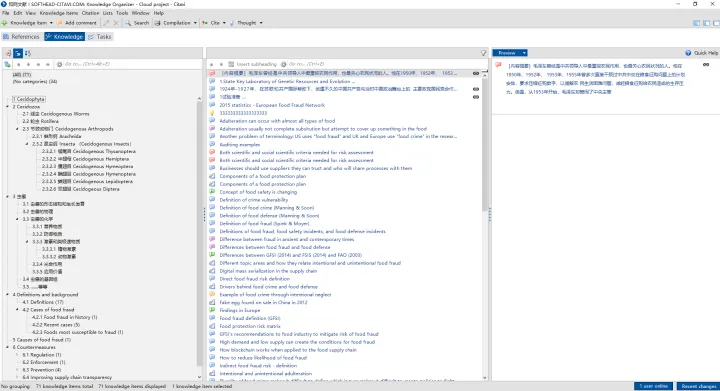Click the knowledge list vertical scrollbar thumb
The width and height of the screenshot is (720, 391).
point(485,143)
